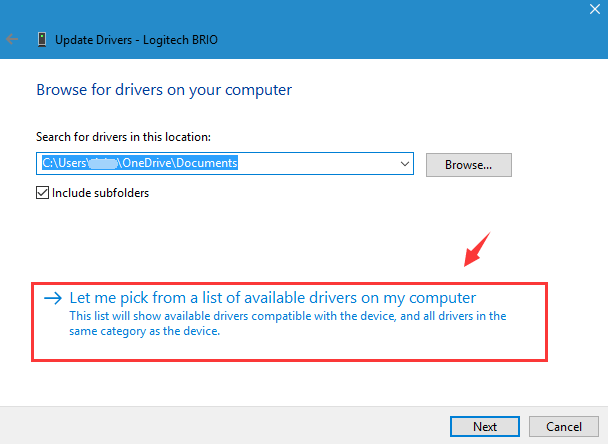
Task: Click the Next button
Action: pyautogui.click(x=485, y=427)
